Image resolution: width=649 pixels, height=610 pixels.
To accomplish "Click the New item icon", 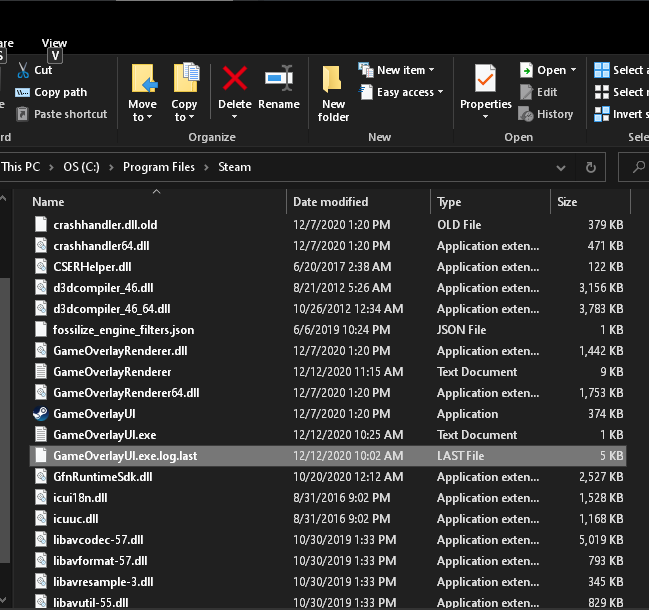I will coord(366,70).
